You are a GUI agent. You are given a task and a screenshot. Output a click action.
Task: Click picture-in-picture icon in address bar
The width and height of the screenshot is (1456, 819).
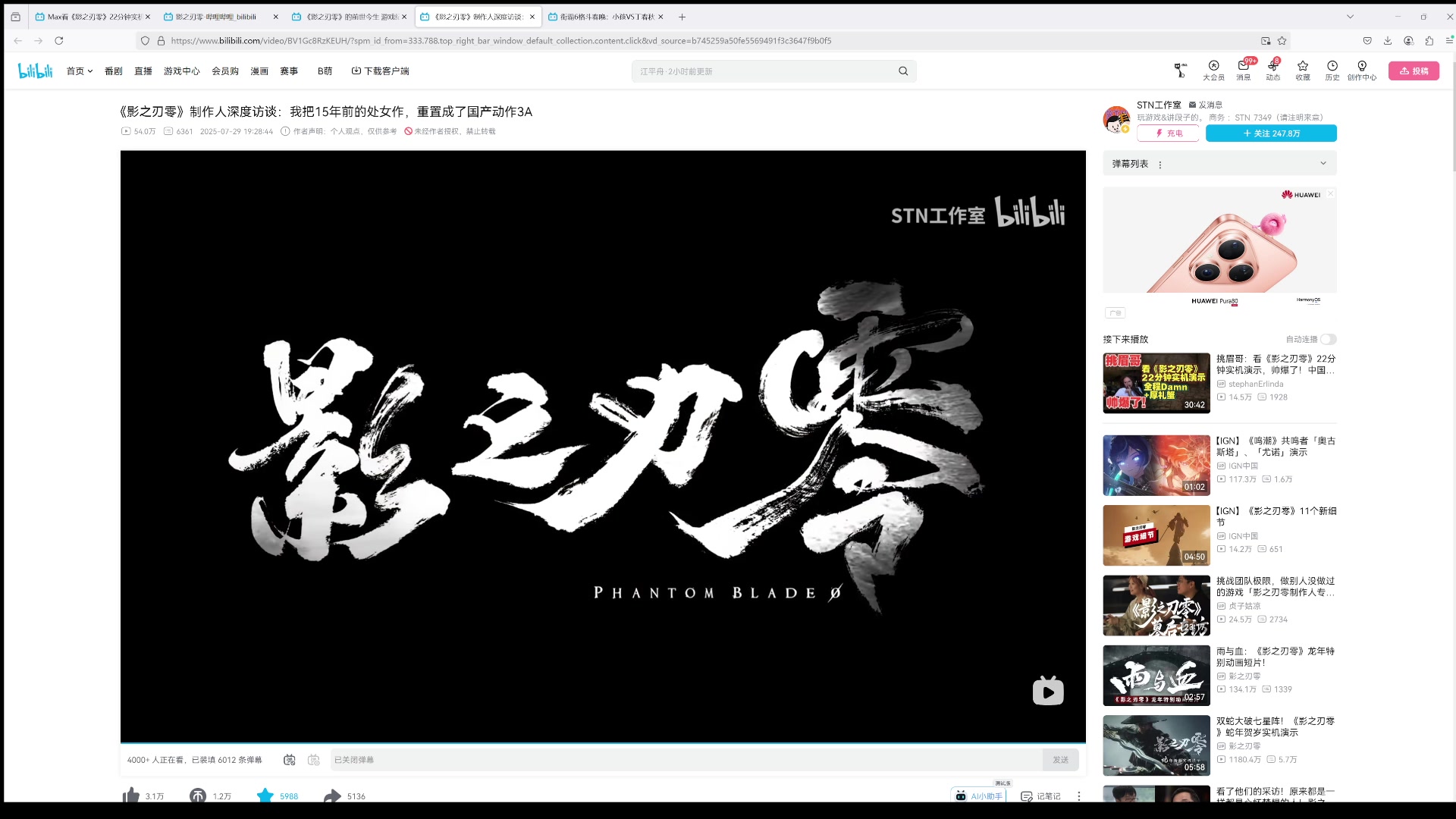[x=1266, y=40]
